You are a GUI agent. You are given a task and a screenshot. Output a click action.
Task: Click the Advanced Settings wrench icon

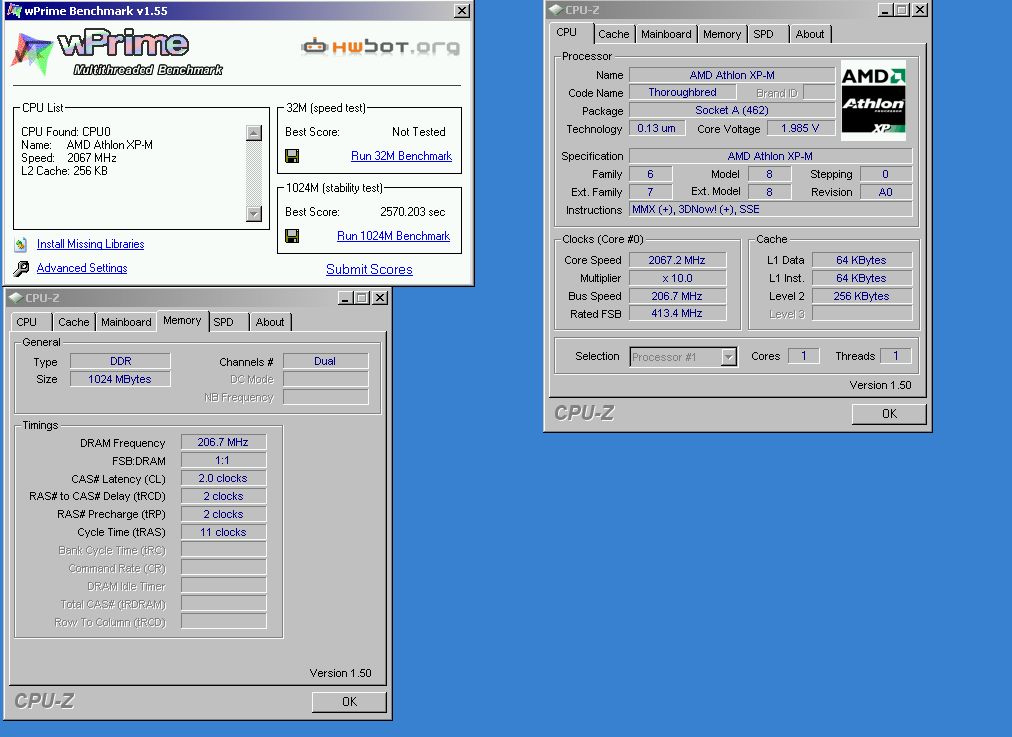click(21, 268)
